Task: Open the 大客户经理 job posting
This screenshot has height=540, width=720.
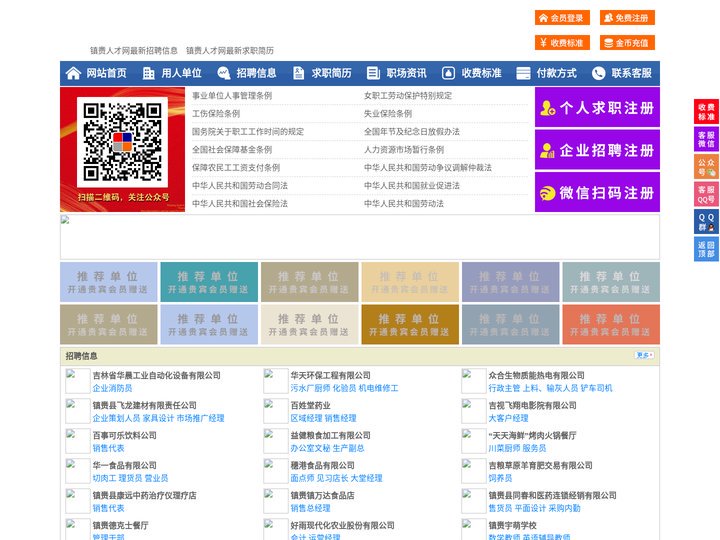Action: click(508, 418)
